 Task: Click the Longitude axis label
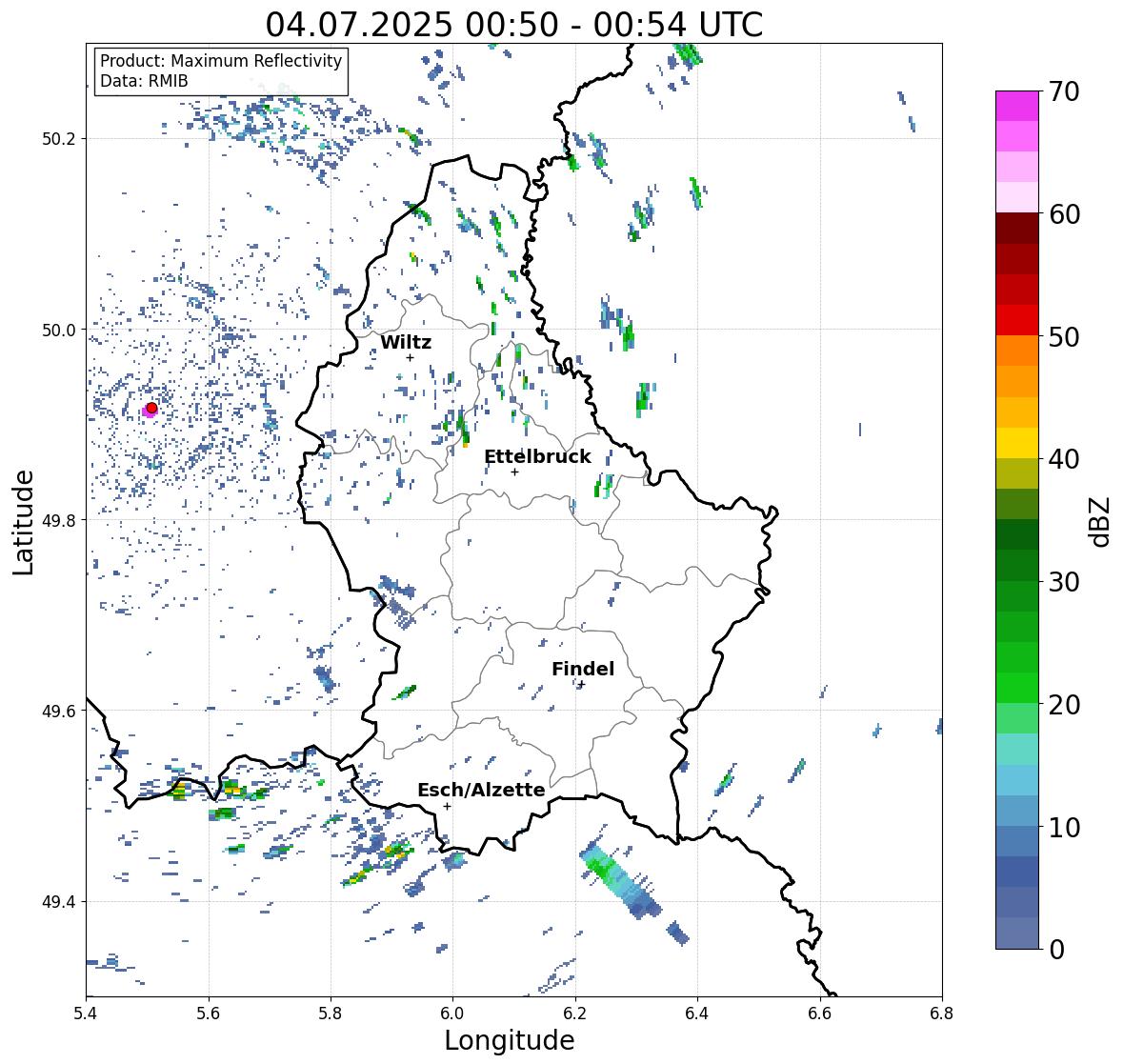(510, 1040)
